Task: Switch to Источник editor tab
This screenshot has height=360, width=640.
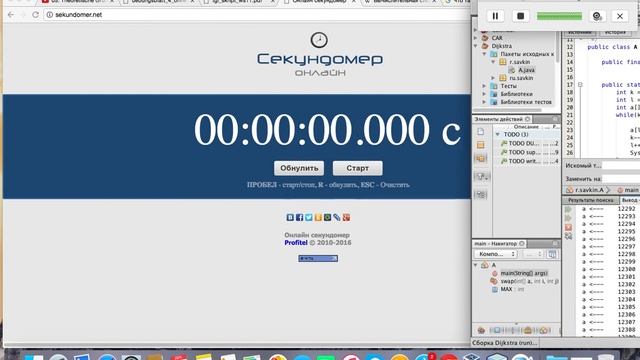Action: tap(580, 32)
